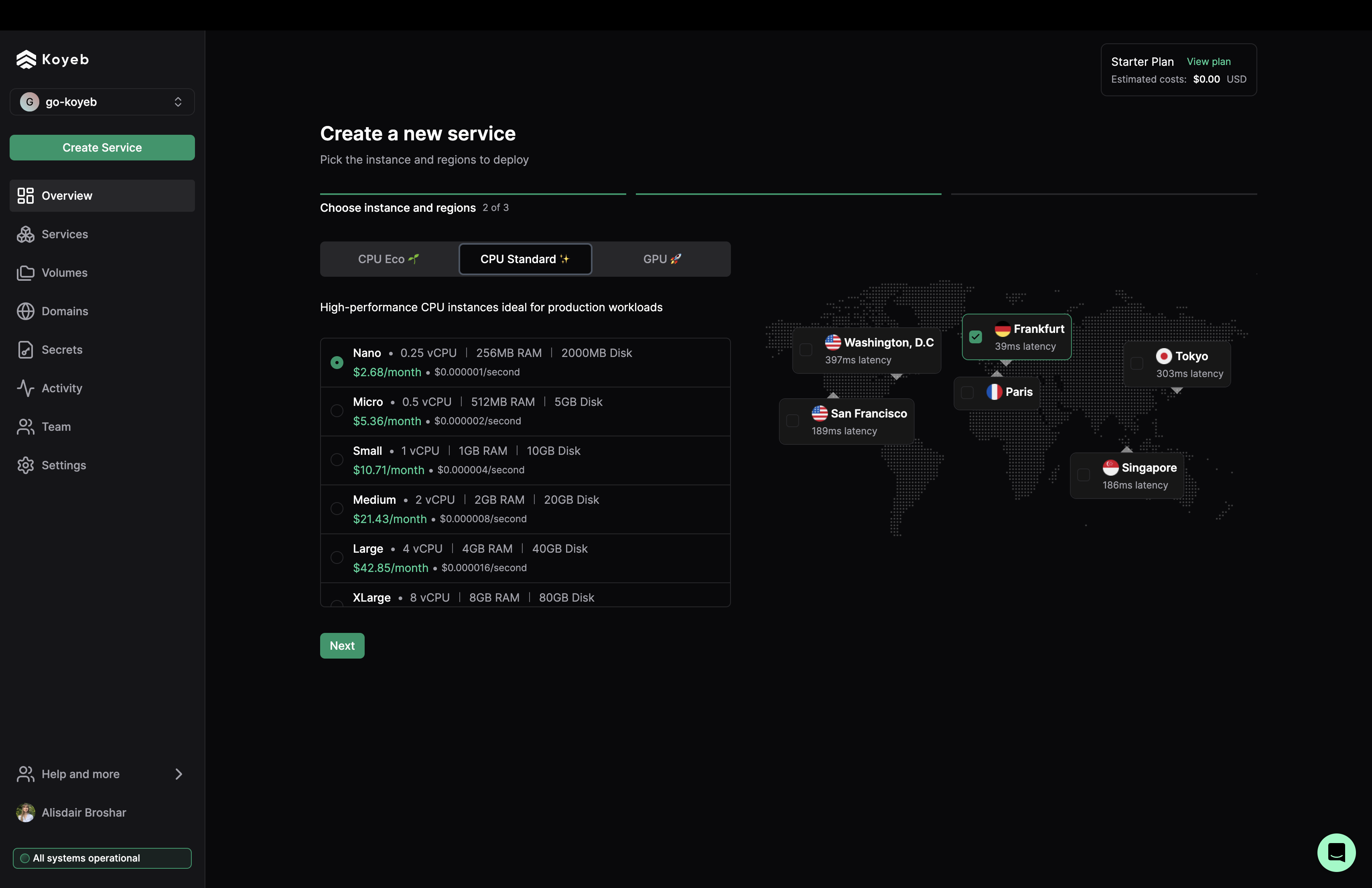Click the Services cubes icon

25,235
